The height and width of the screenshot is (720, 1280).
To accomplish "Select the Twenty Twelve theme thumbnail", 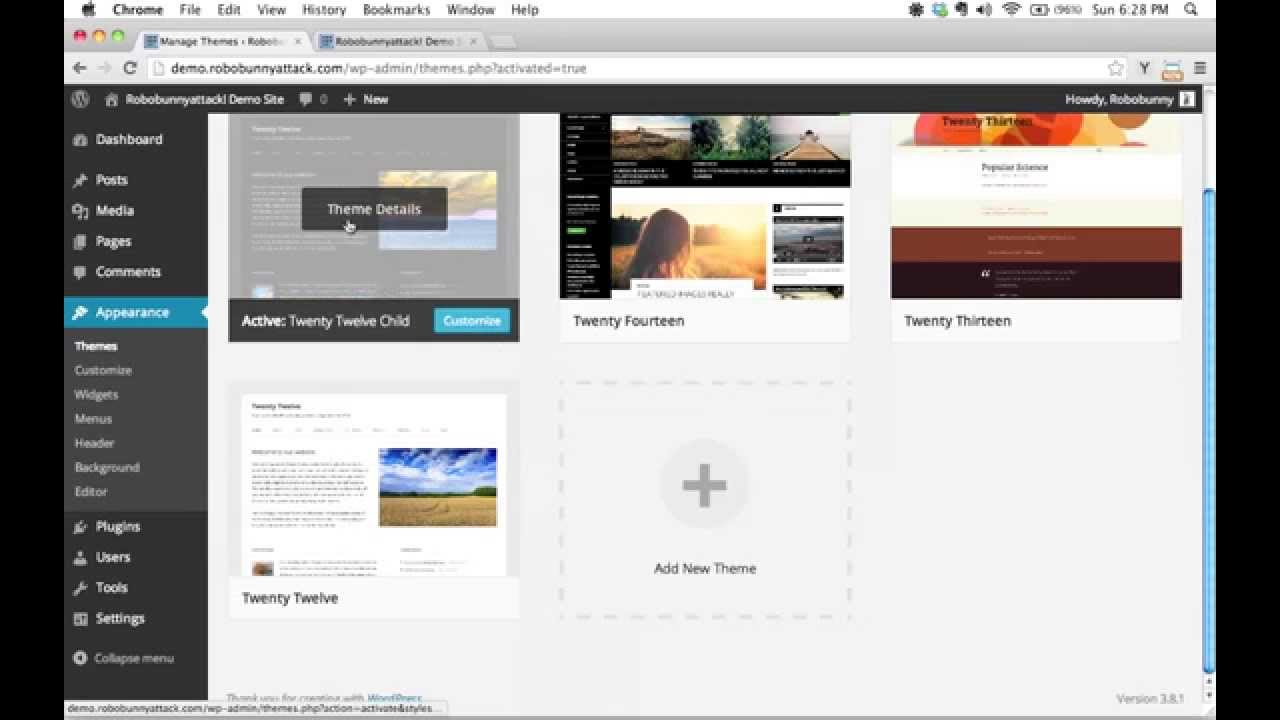I will [x=374, y=484].
